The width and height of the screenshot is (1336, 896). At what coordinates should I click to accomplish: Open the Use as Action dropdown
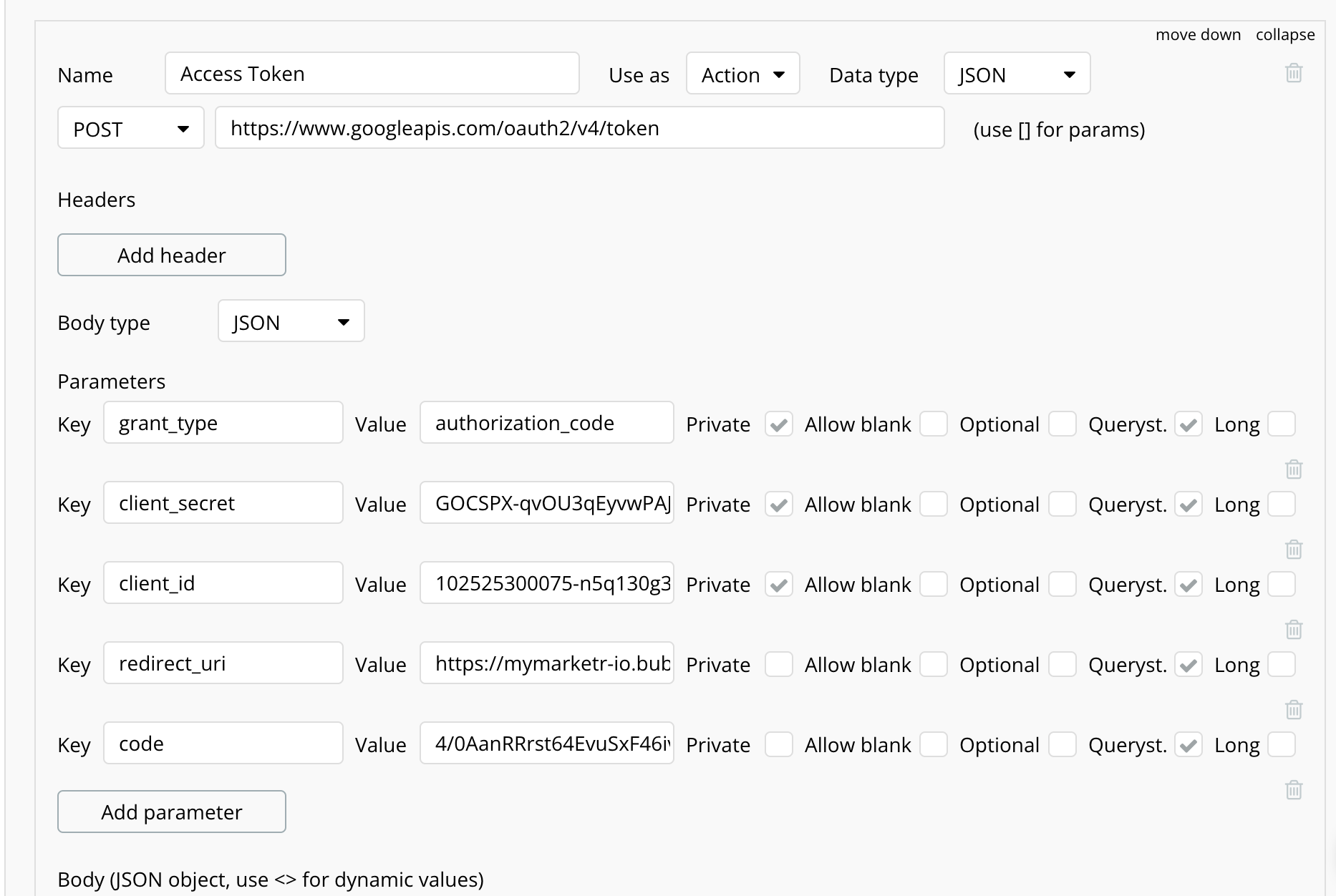pos(742,74)
